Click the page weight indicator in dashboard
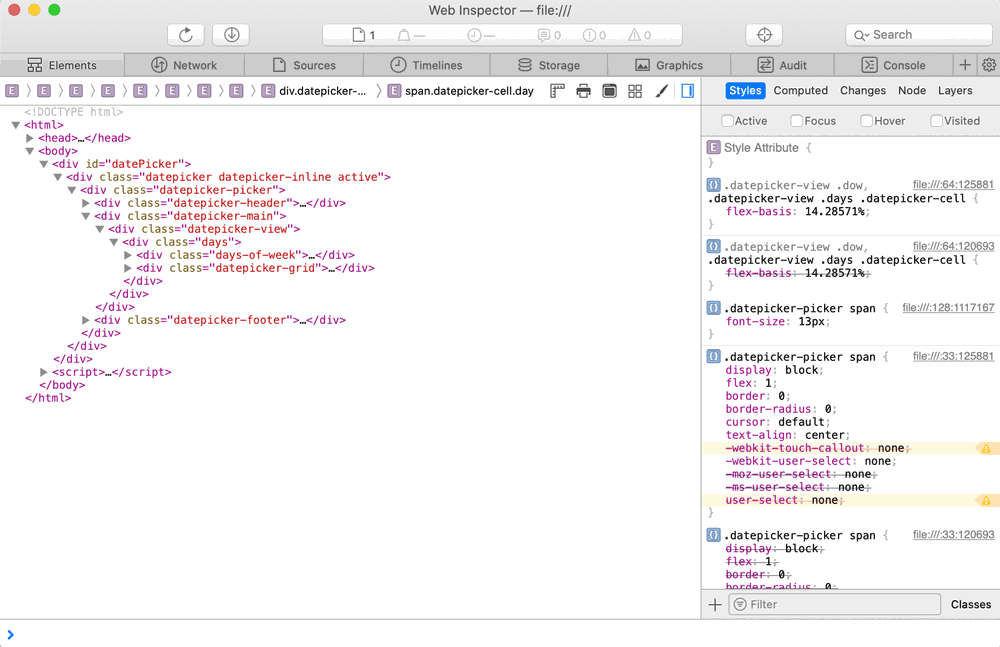 click(x=411, y=35)
